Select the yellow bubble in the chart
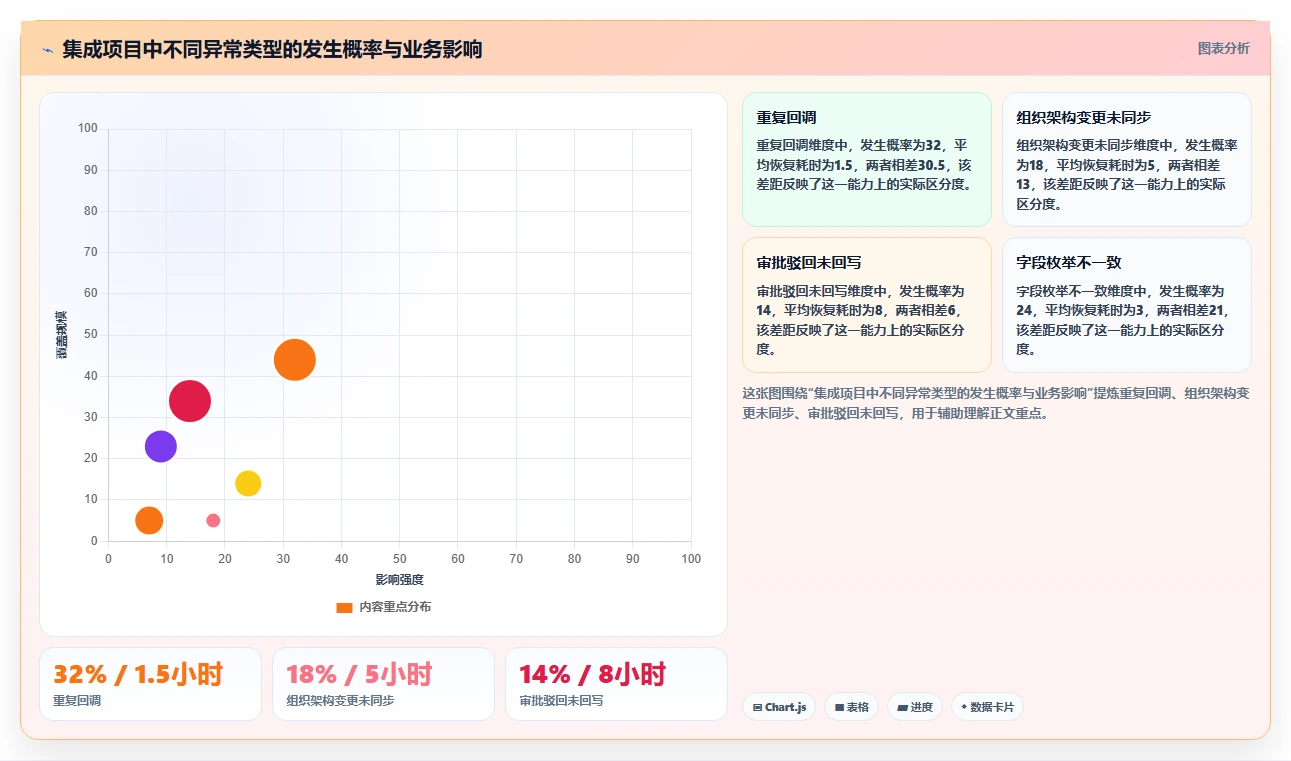 pyautogui.click(x=248, y=483)
